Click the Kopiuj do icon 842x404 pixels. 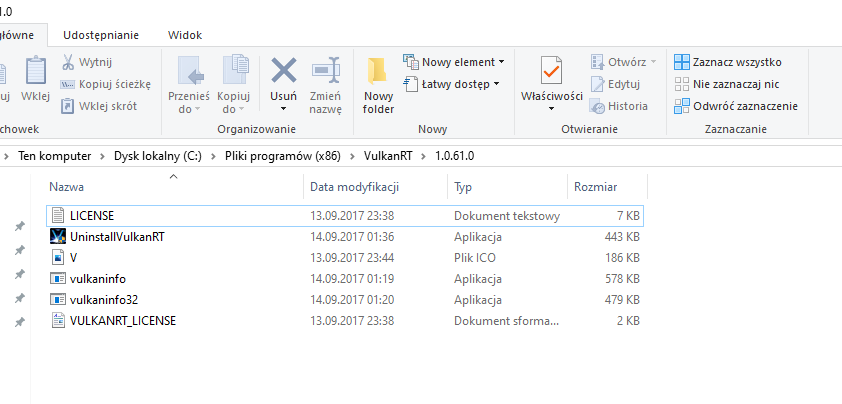click(236, 70)
